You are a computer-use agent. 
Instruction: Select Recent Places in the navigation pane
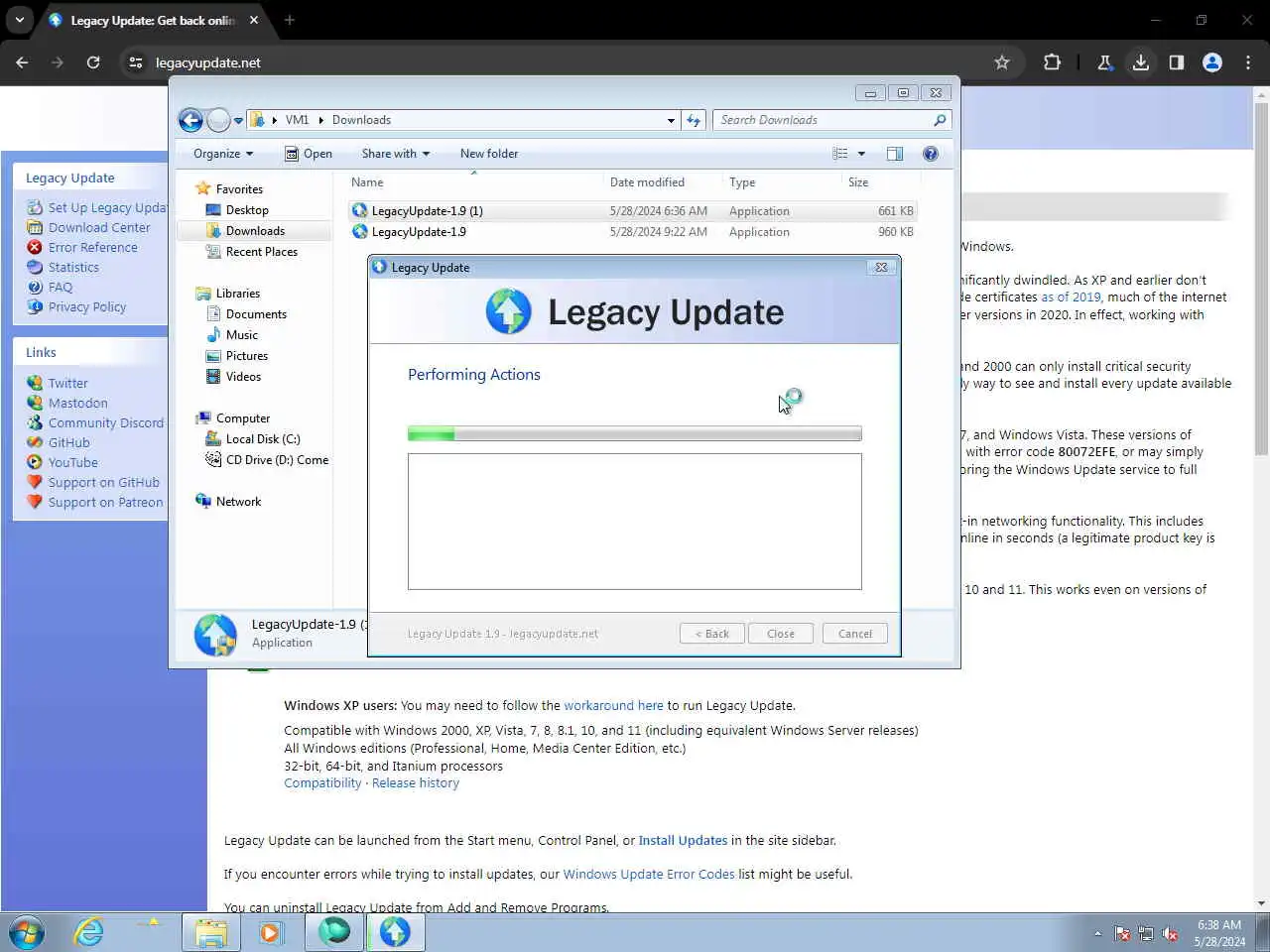pyautogui.click(x=261, y=252)
